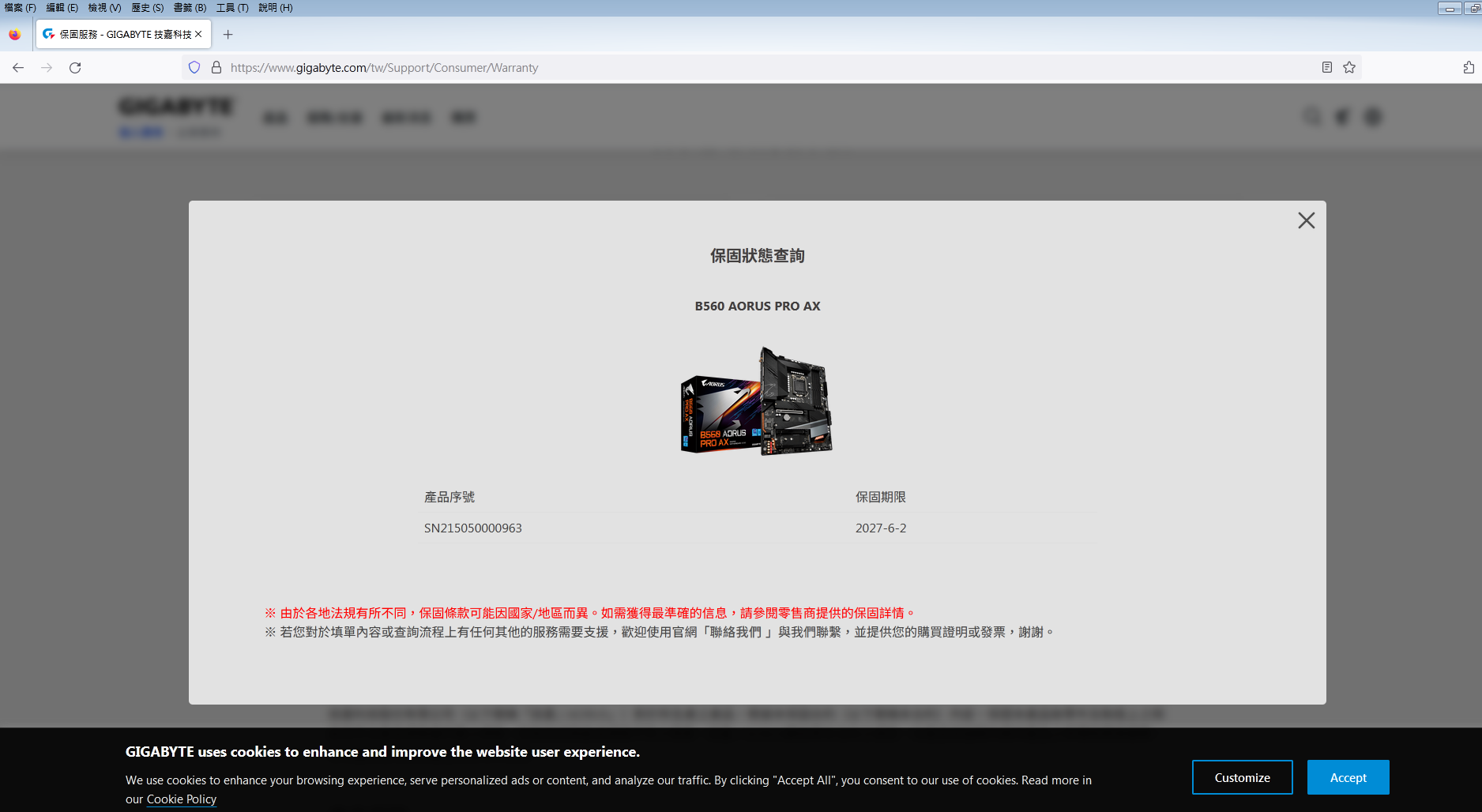Viewport: 1482px width, 812px height.
Task: Click the blurred search icon in header
Action: [1312, 117]
